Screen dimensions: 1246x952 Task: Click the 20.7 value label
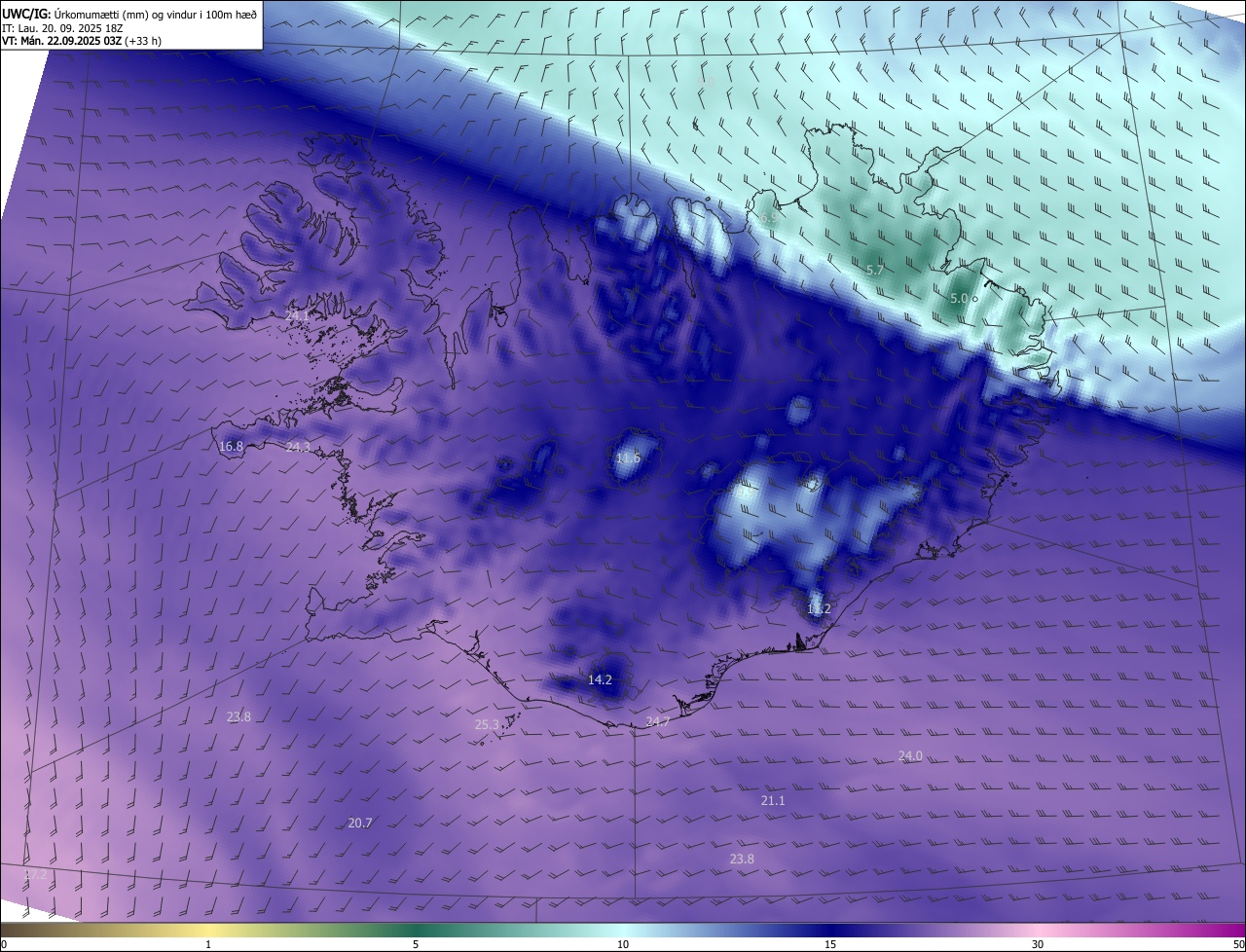(x=360, y=823)
